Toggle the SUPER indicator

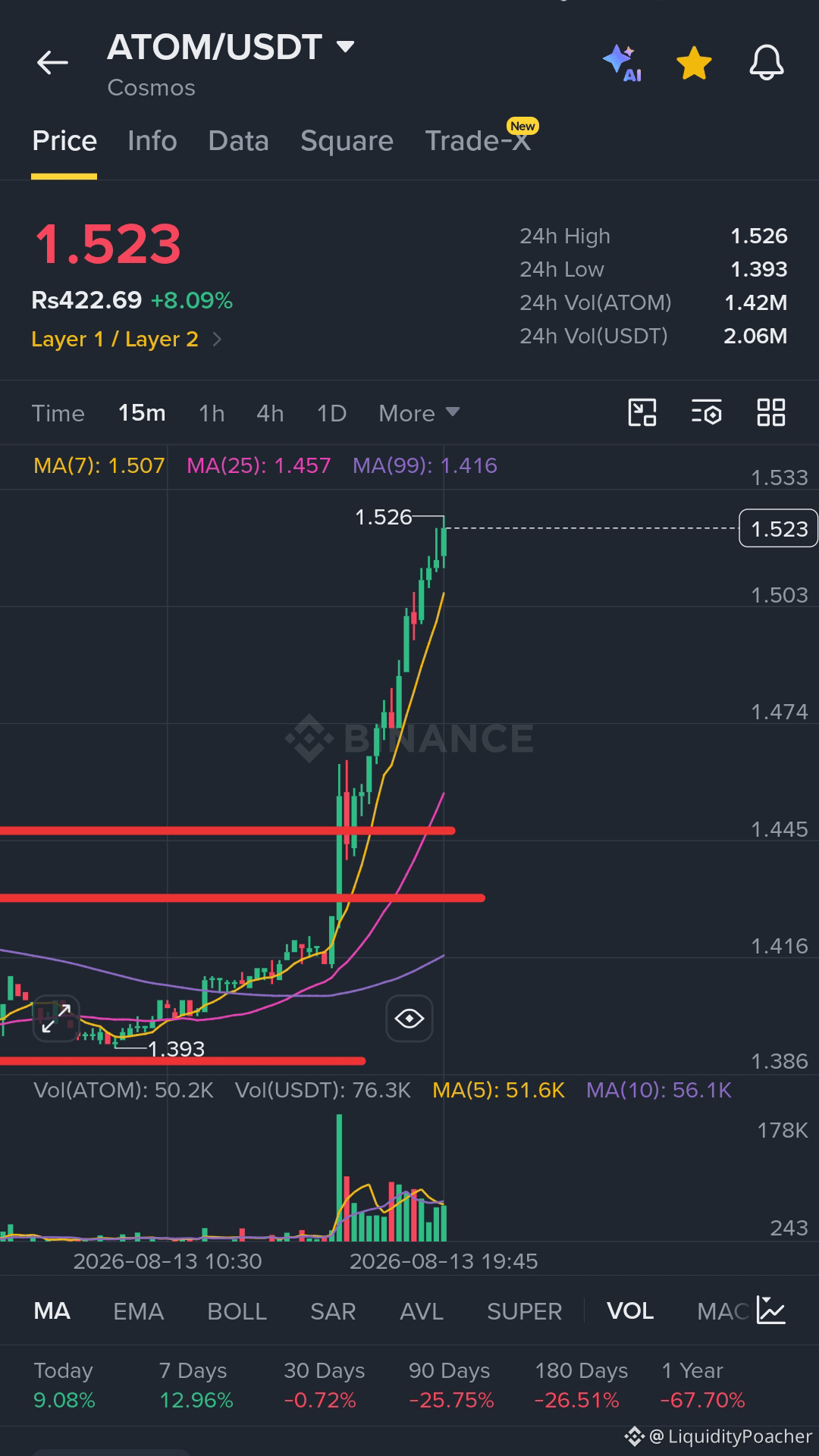[524, 1311]
